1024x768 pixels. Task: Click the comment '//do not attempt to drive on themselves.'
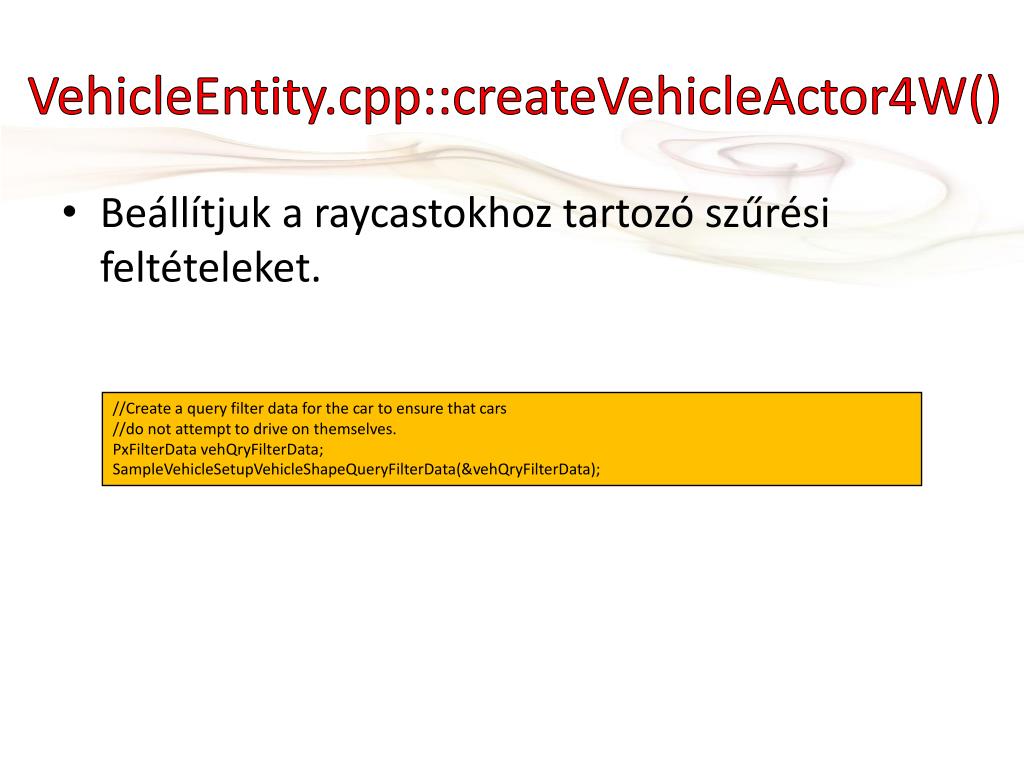pyautogui.click(x=254, y=429)
